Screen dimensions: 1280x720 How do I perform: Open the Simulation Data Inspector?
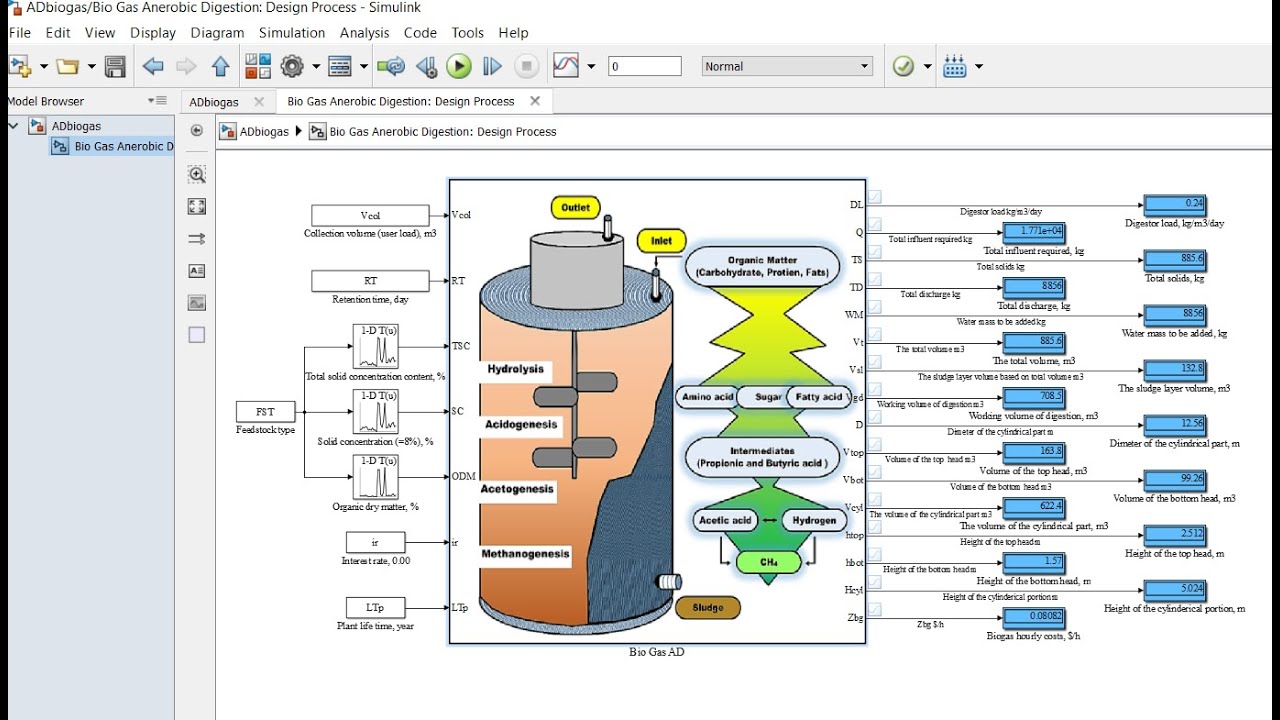click(x=566, y=67)
